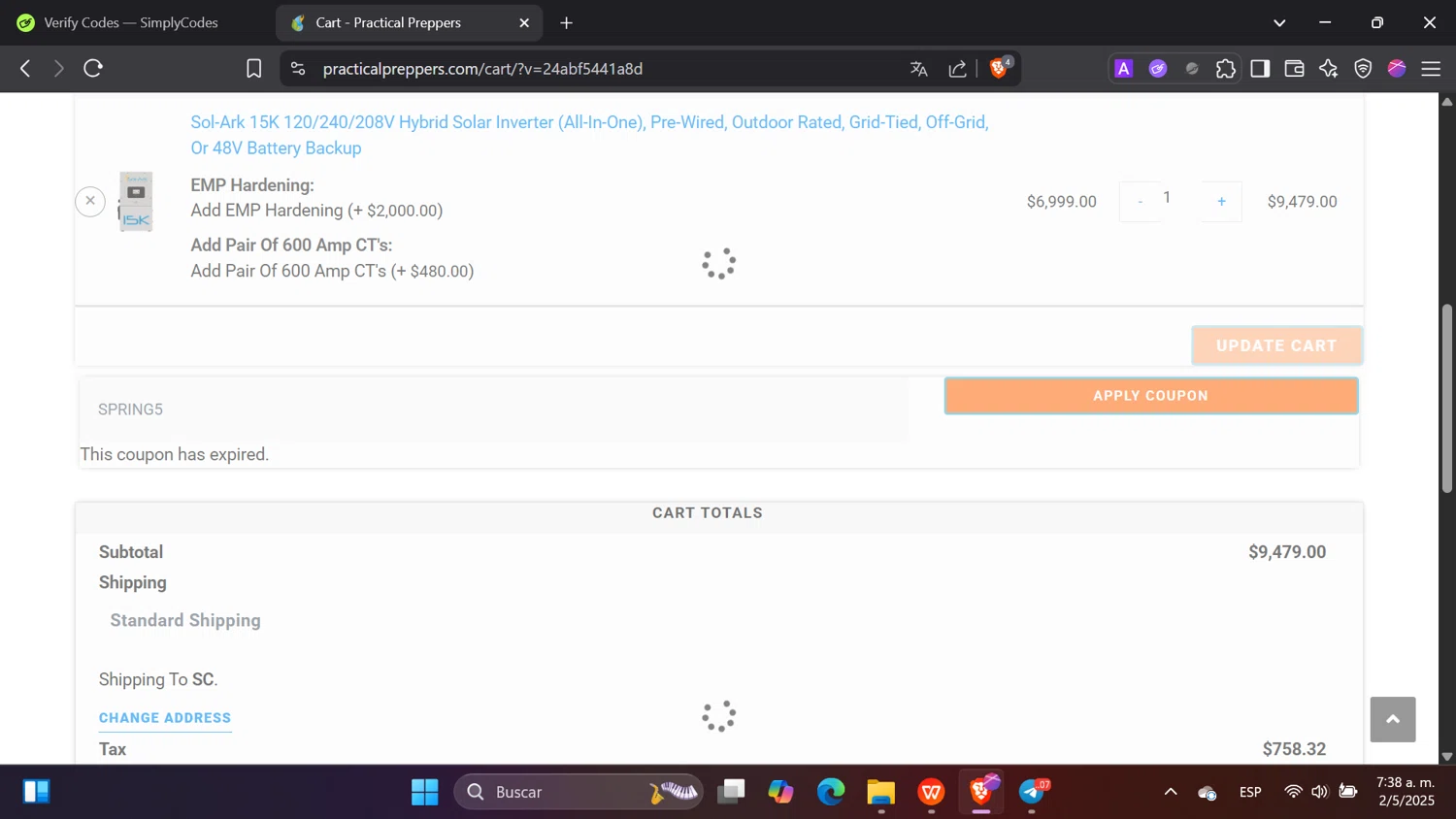Click the scrollbar down arrow

pyautogui.click(x=1447, y=756)
